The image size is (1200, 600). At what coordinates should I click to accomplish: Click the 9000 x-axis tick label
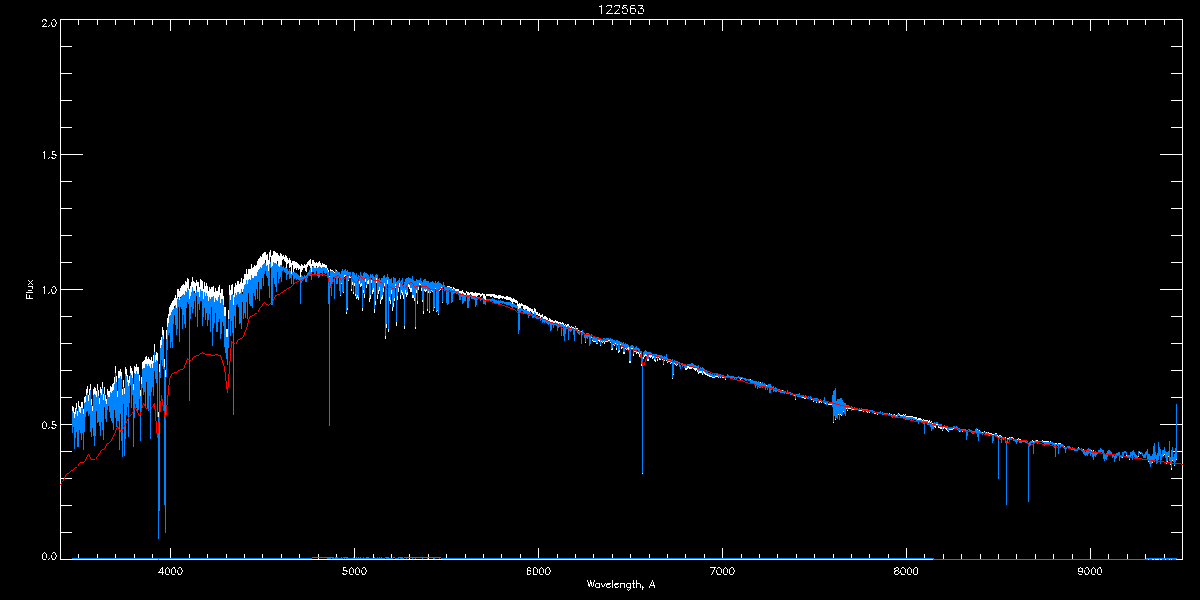pos(1090,571)
